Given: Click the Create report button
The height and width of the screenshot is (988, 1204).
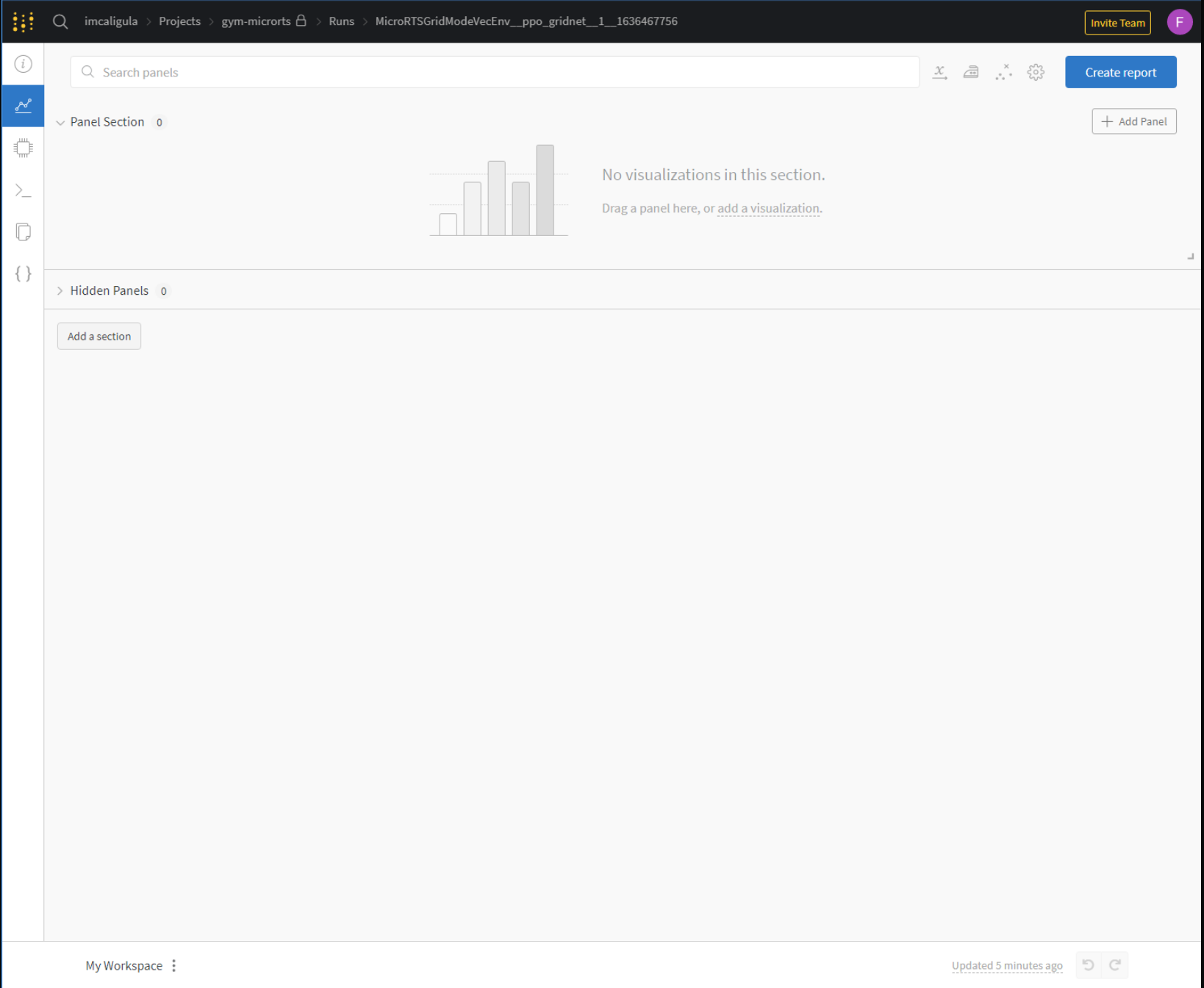Looking at the screenshot, I should coord(1120,71).
